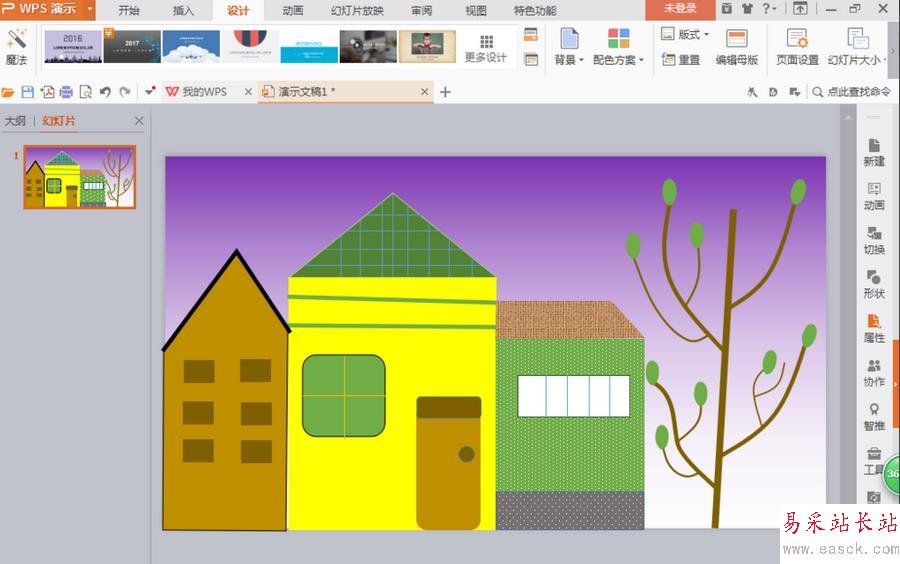Click the 重置 (Reset) button

[681, 60]
